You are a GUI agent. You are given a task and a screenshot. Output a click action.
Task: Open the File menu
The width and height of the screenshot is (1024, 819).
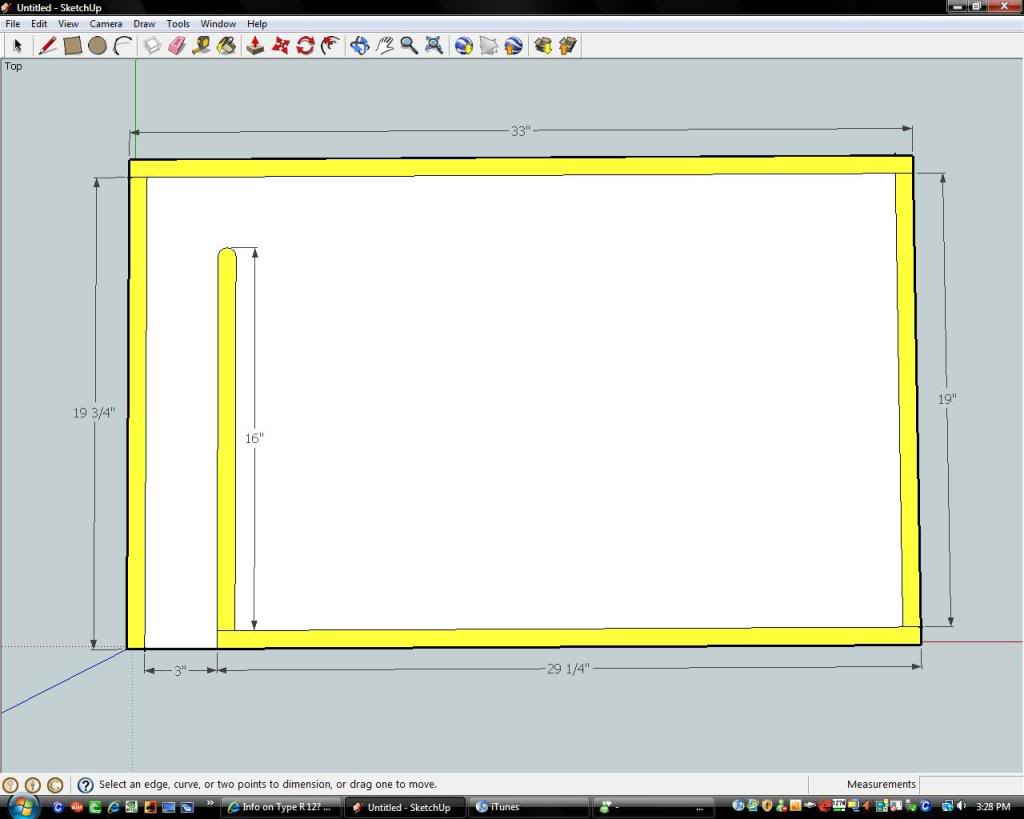pyautogui.click(x=12, y=24)
